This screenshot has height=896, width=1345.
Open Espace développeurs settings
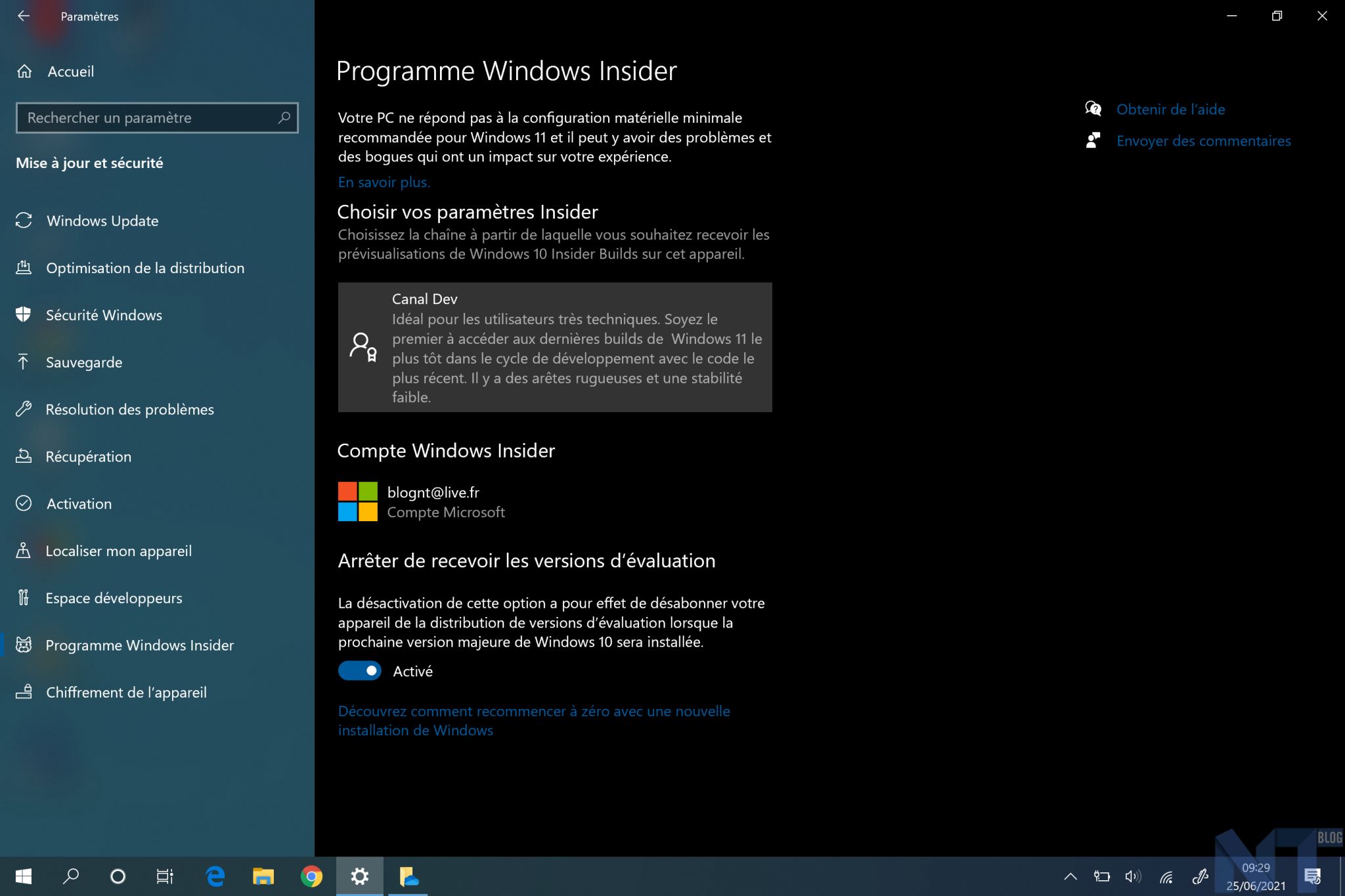[114, 599]
